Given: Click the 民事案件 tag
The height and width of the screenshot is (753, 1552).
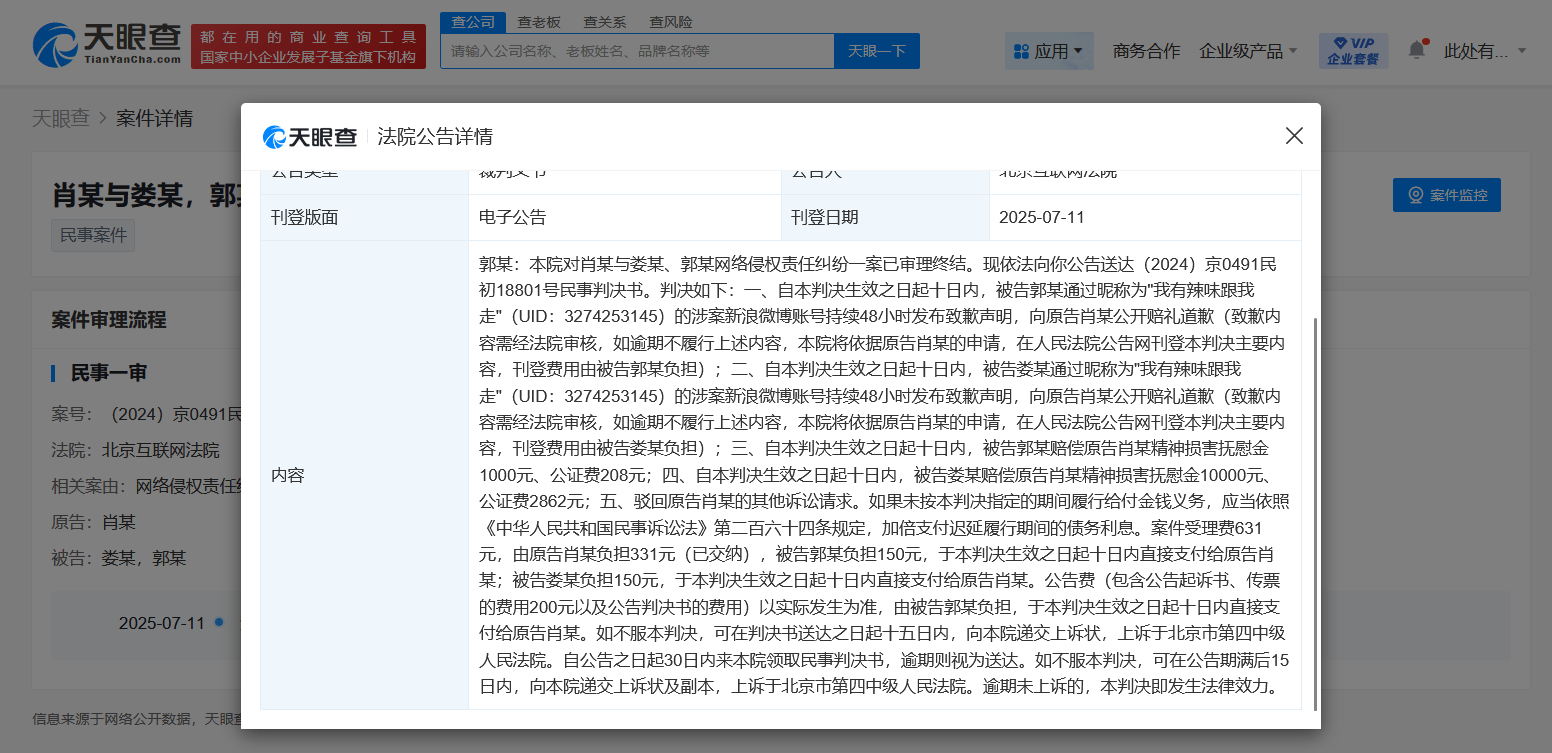Looking at the screenshot, I should click(93, 236).
